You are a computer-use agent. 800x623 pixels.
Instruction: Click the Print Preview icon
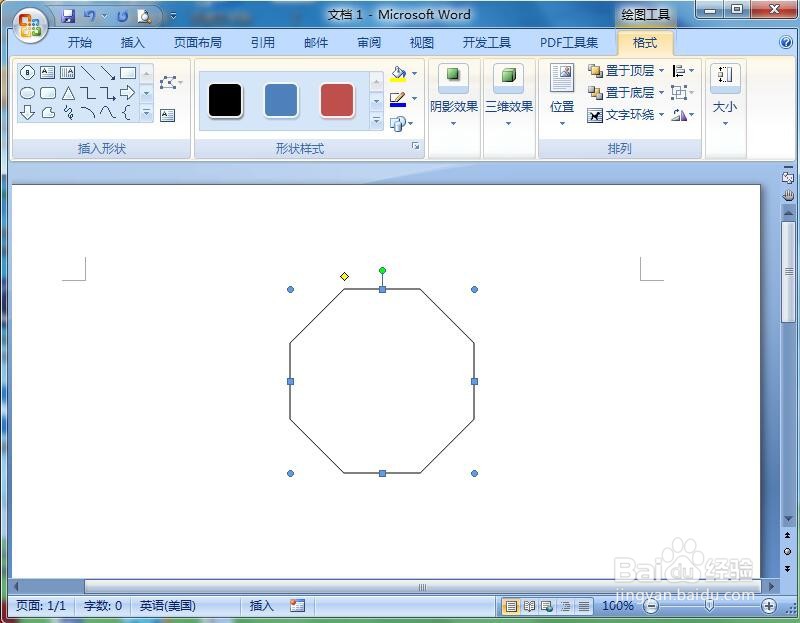pos(144,16)
